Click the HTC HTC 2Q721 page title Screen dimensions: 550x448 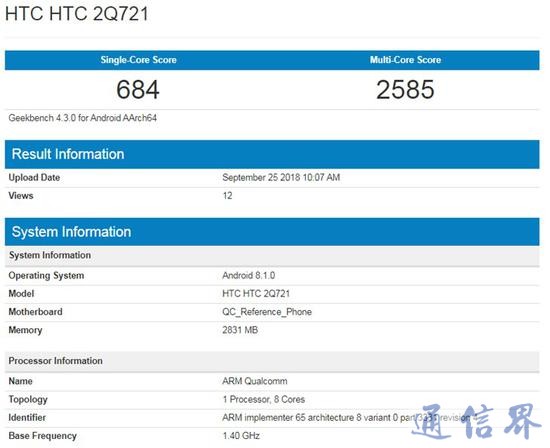[76, 14]
